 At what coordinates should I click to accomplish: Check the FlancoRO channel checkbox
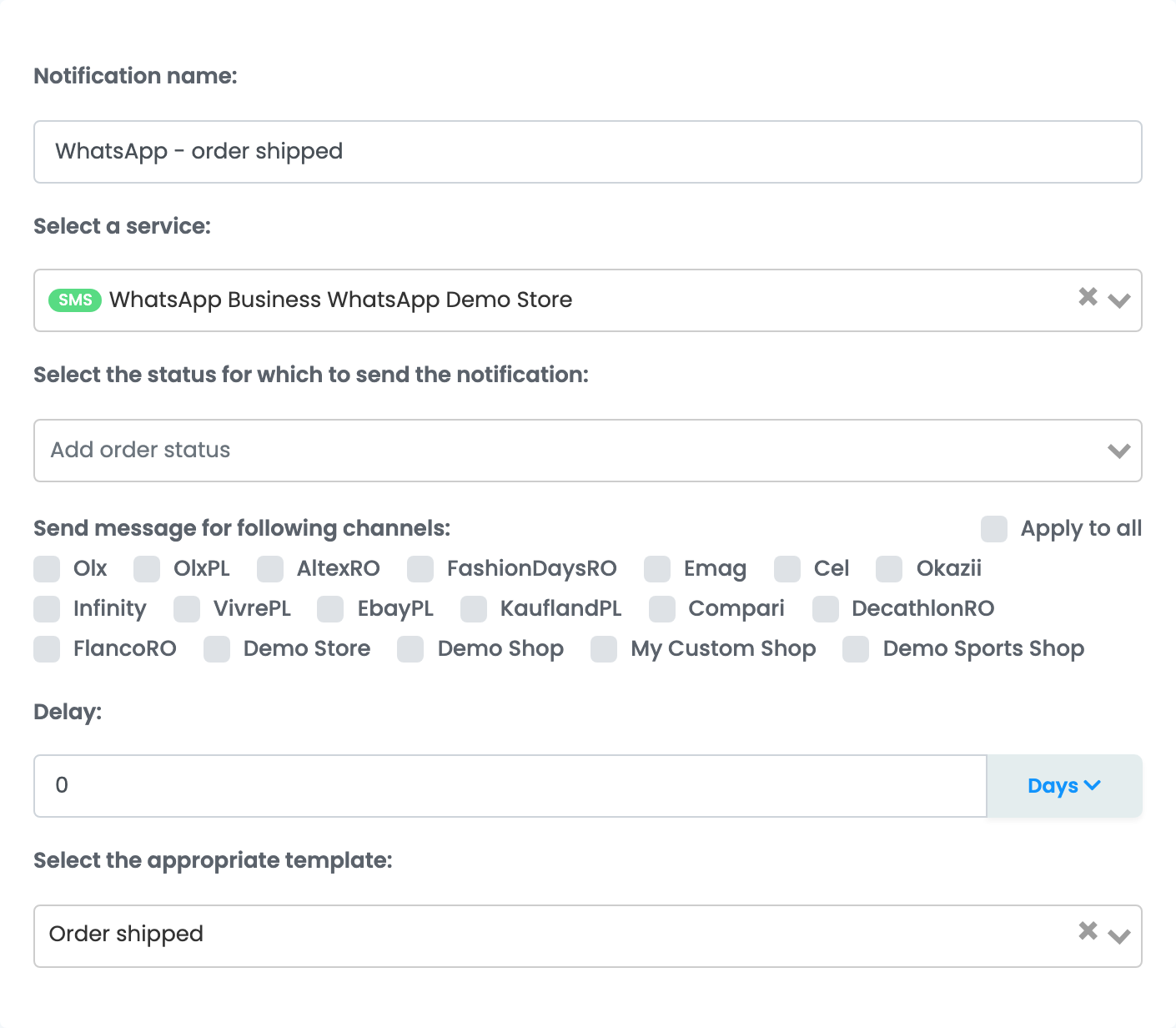(x=47, y=649)
